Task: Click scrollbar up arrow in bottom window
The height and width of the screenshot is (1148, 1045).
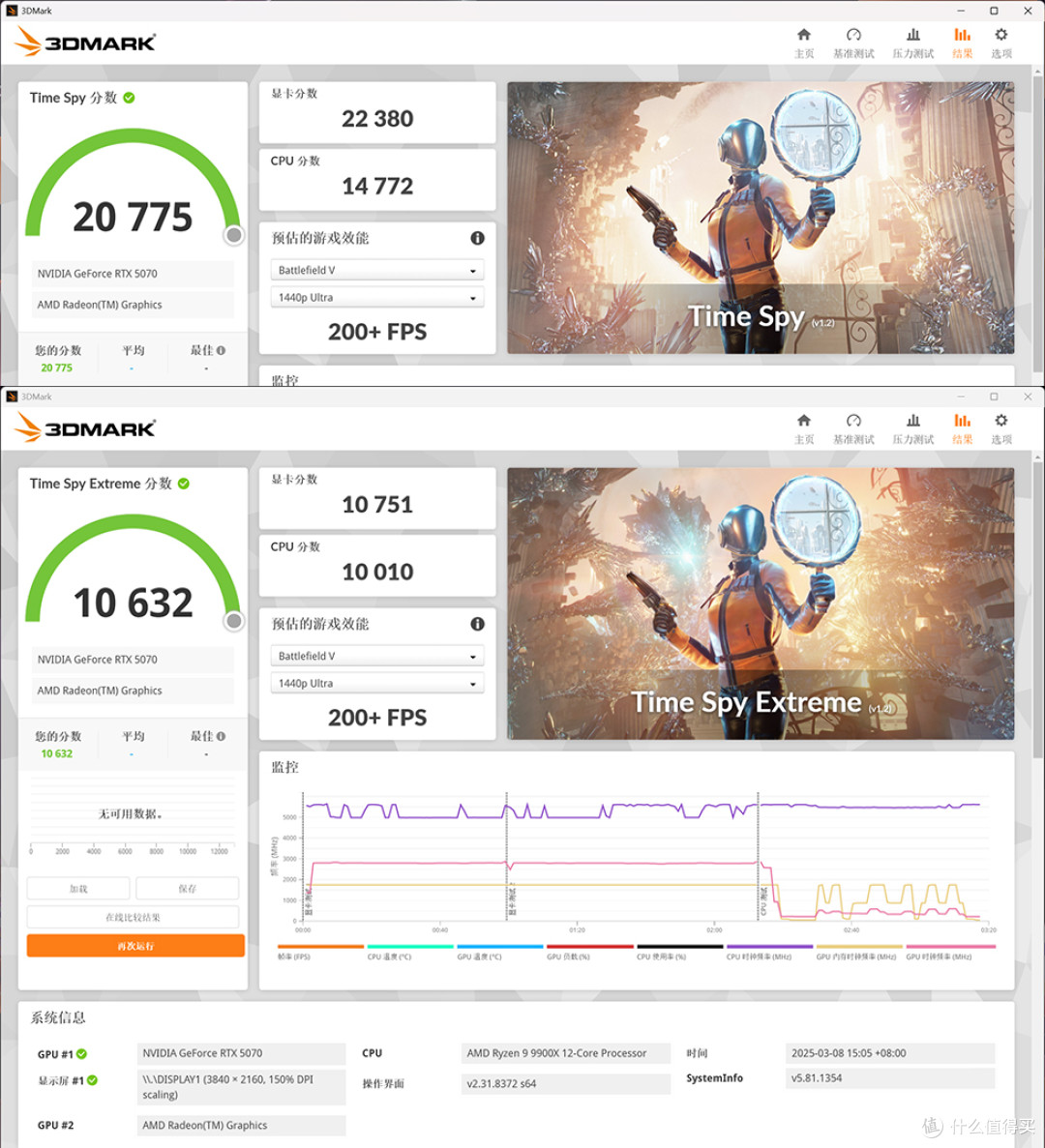Action: pyautogui.click(x=1037, y=456)
